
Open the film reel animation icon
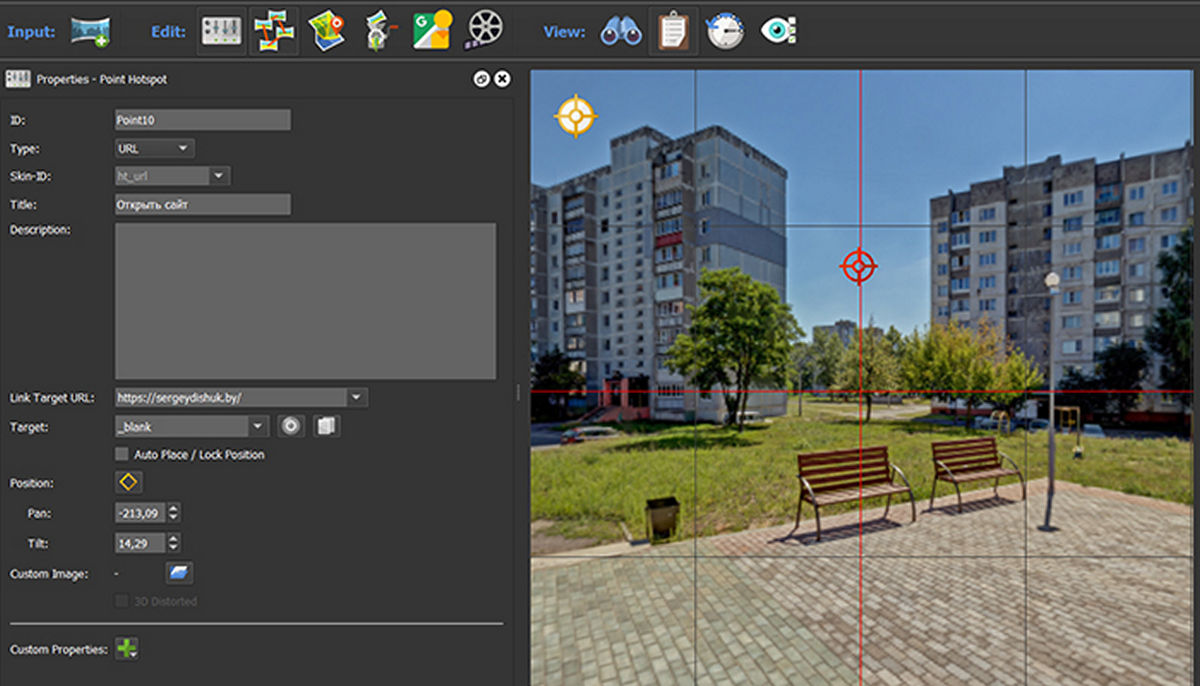485,31
